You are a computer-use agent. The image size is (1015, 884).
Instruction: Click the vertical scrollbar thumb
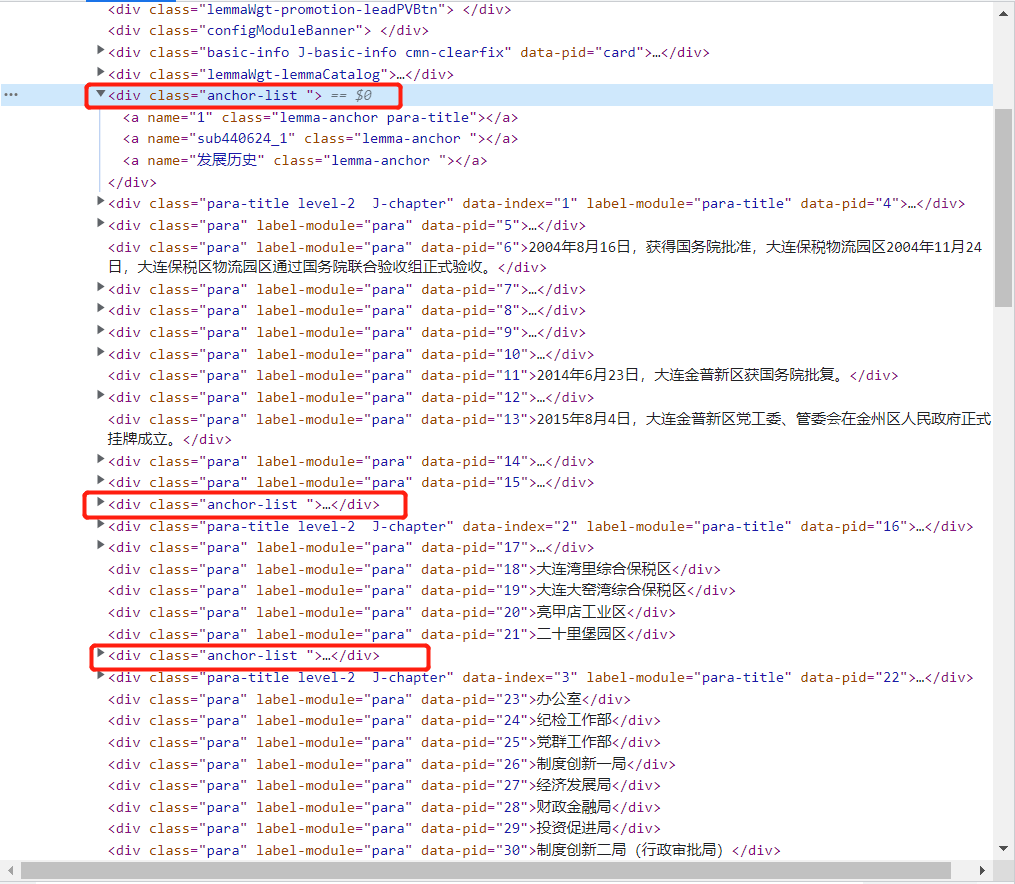pyautogui.click(x=1003, y=208)
